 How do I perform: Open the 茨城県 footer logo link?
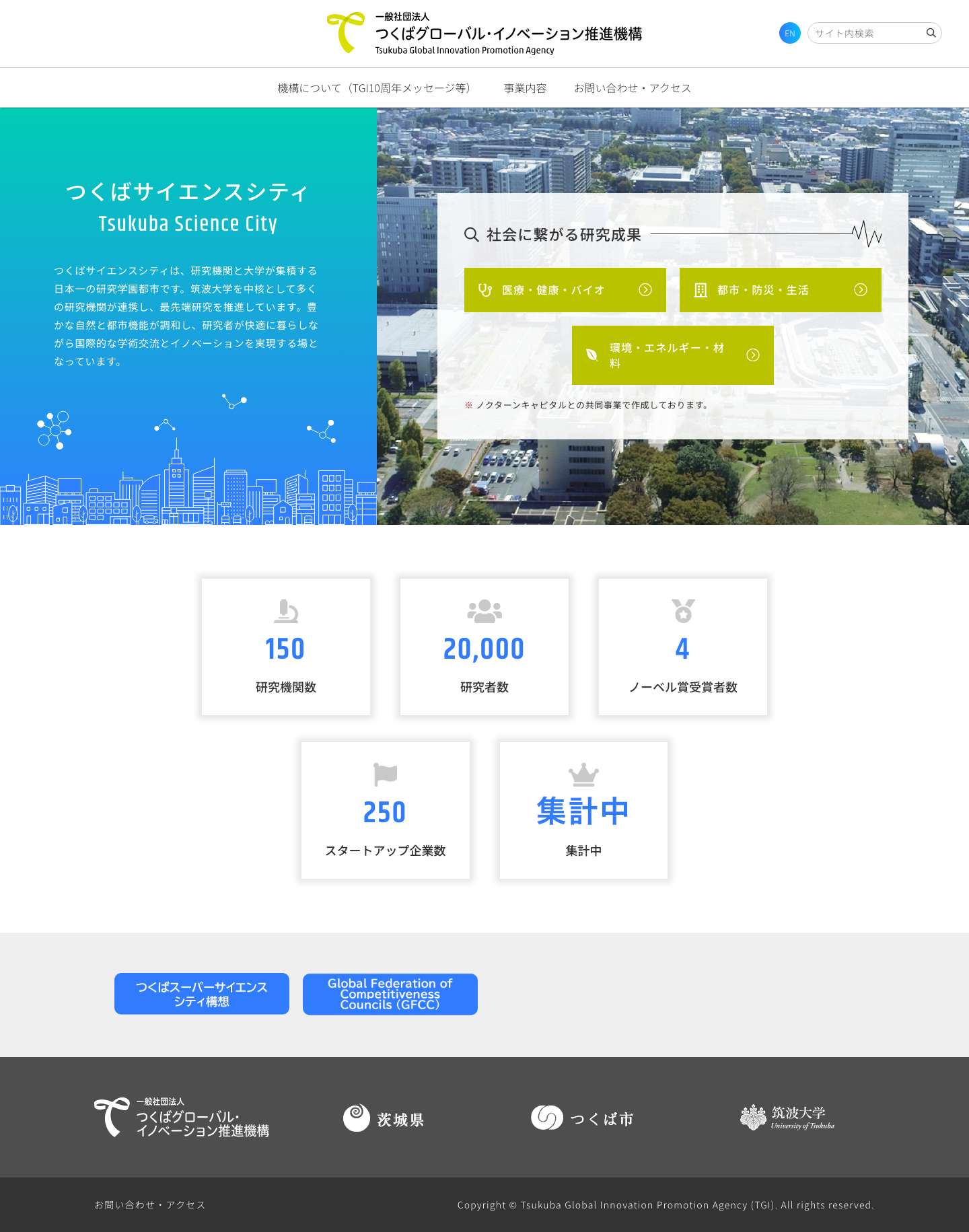click(x=384, y=1118)
